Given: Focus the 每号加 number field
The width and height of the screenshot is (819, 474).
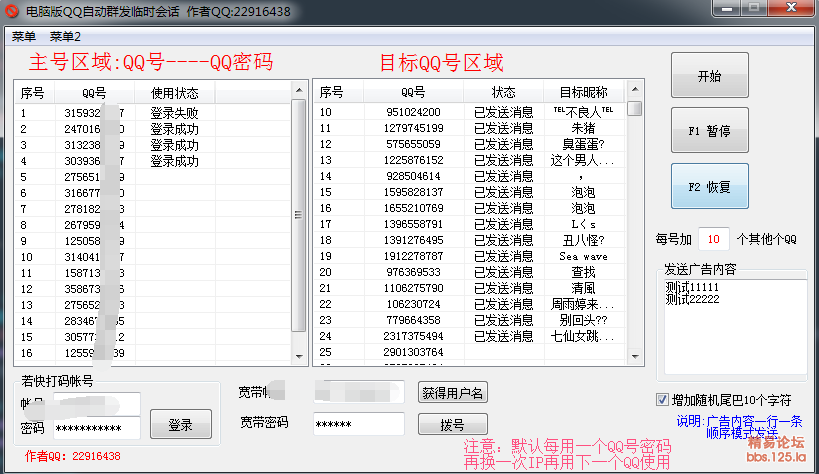Looking at the screenshot, I should [x=713, y=239].
